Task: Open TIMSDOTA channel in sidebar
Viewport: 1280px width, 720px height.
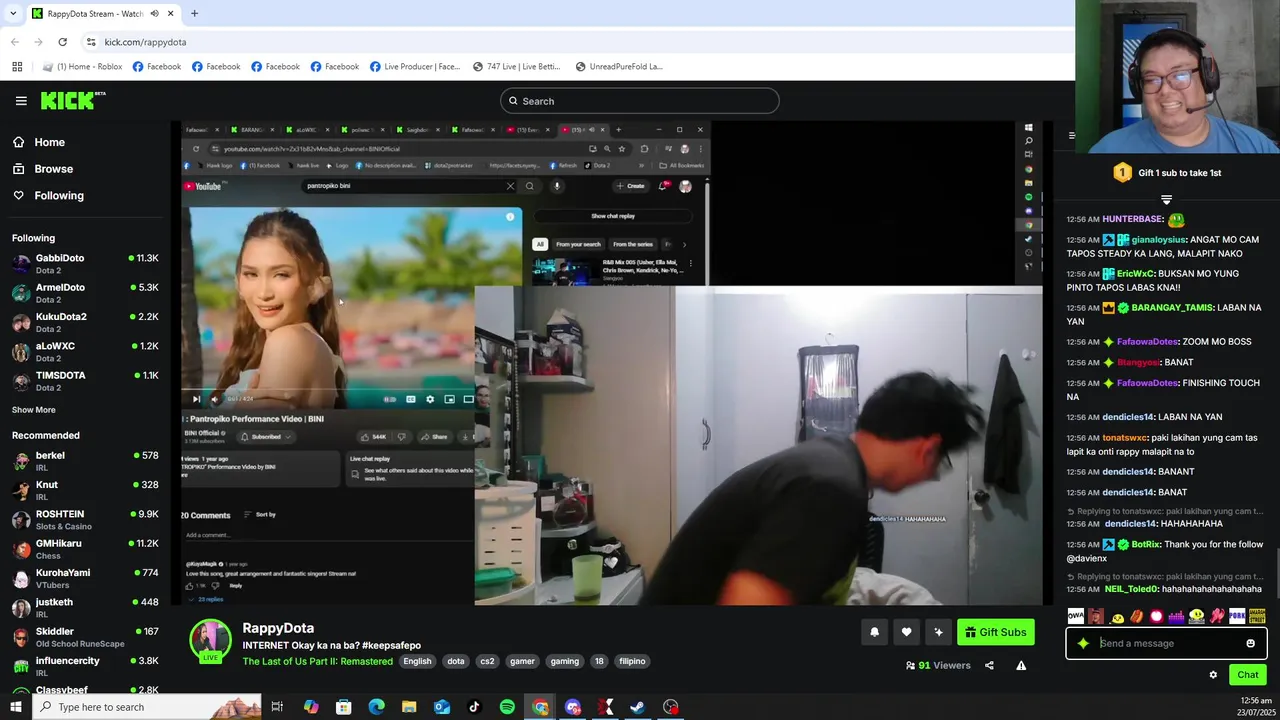Action: pos(86,381)
